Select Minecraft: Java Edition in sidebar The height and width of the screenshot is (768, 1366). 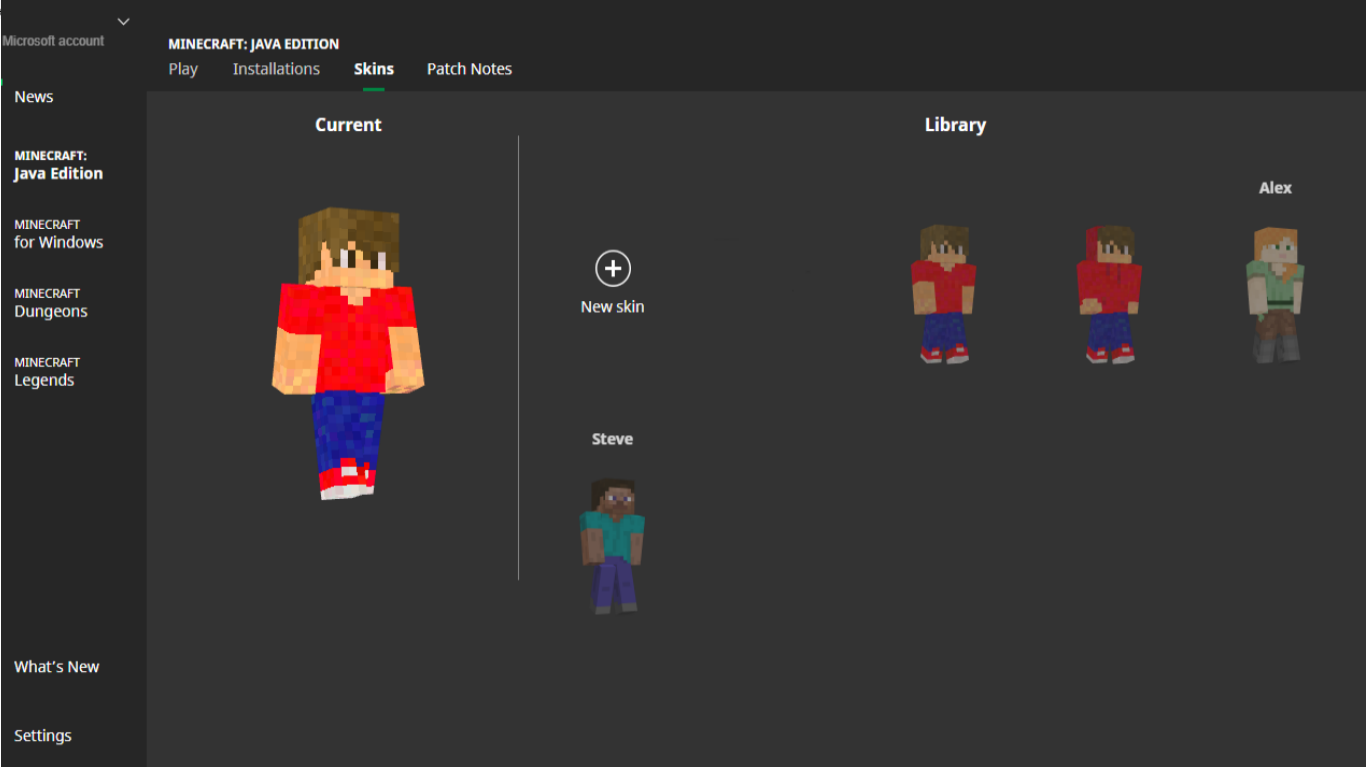point(58,165)
